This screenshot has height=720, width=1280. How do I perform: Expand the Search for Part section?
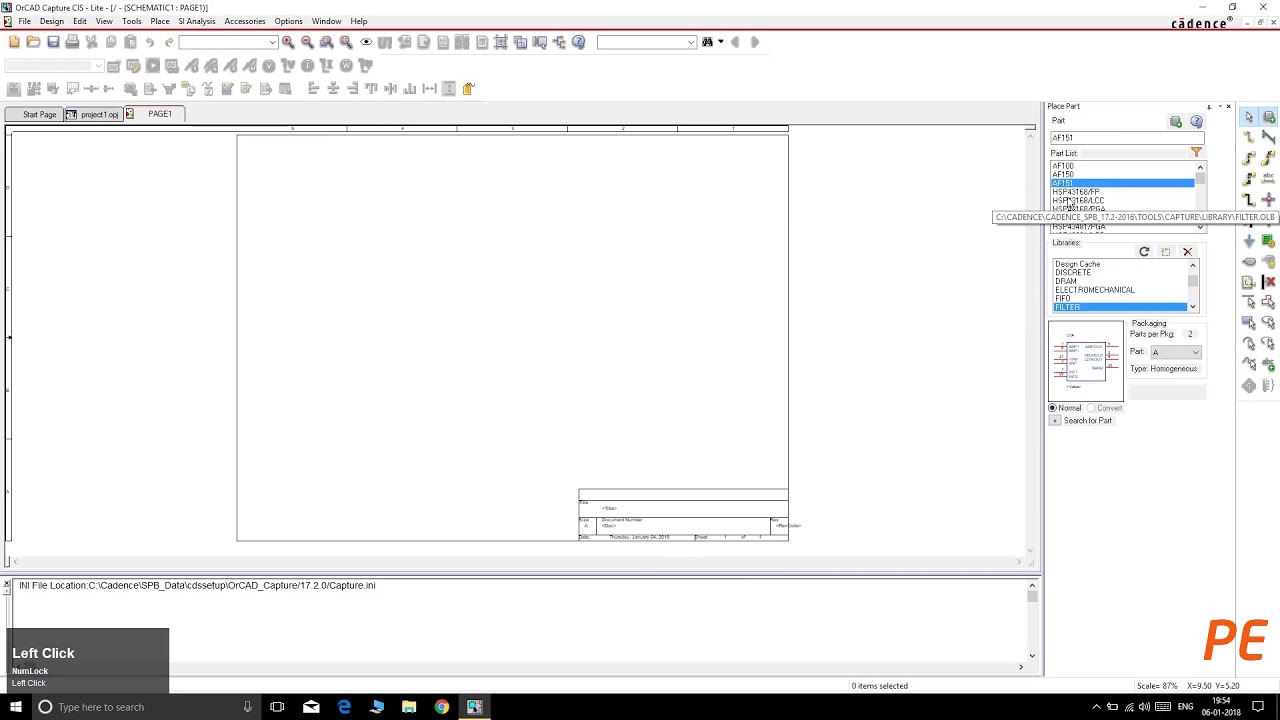1054,421
